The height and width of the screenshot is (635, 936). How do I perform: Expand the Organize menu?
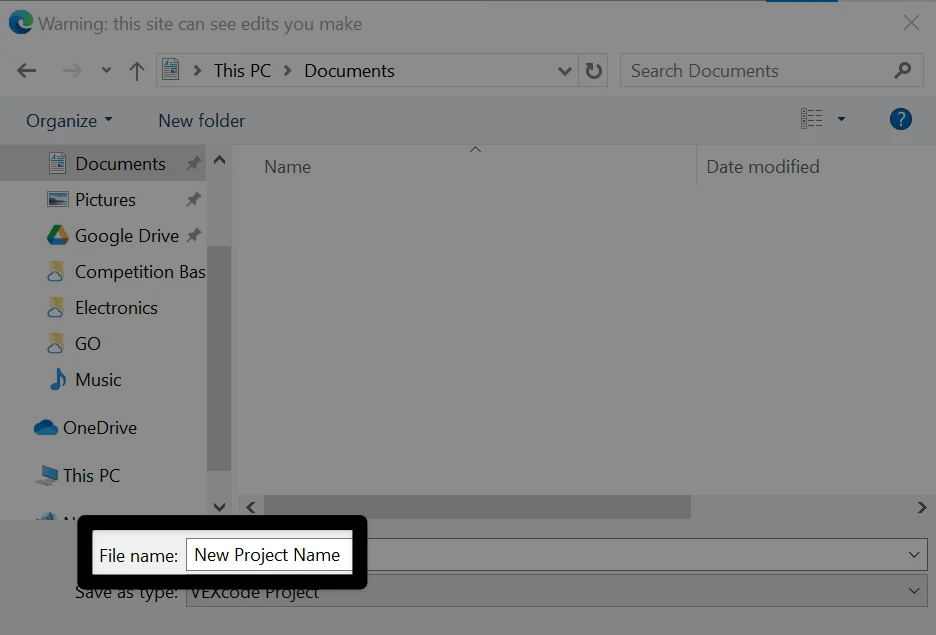pyautogui.click(x=63, y=120)
